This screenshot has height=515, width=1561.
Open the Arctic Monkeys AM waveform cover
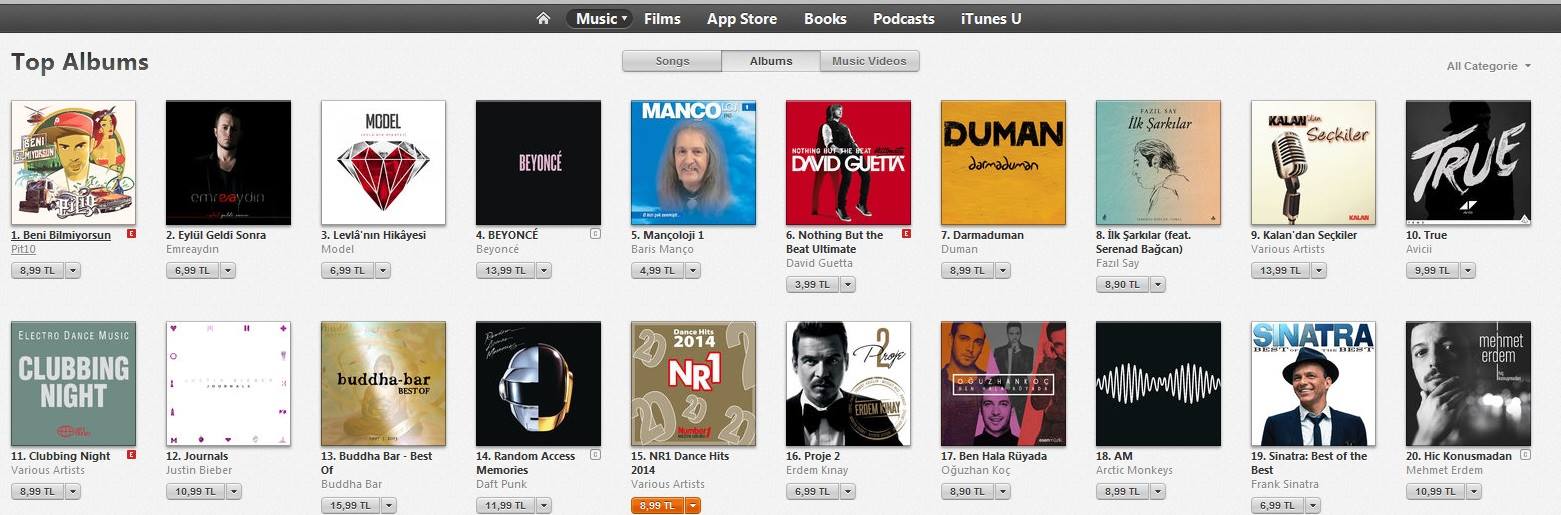(x=1158, y=383)
